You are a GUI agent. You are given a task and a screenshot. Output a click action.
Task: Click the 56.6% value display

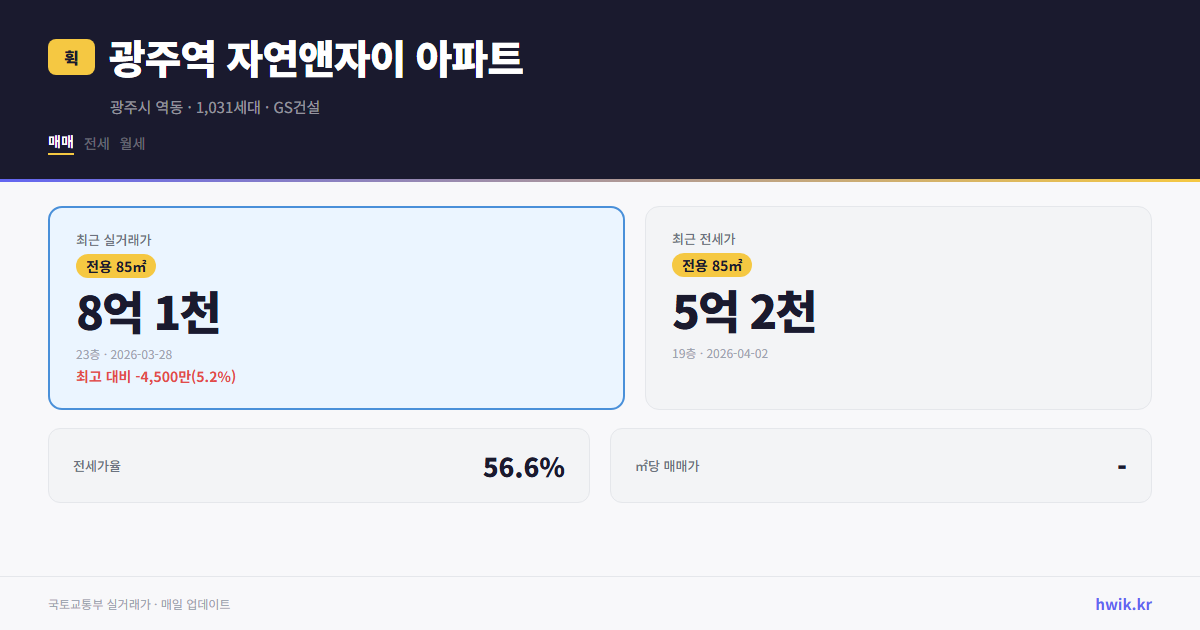524,466
